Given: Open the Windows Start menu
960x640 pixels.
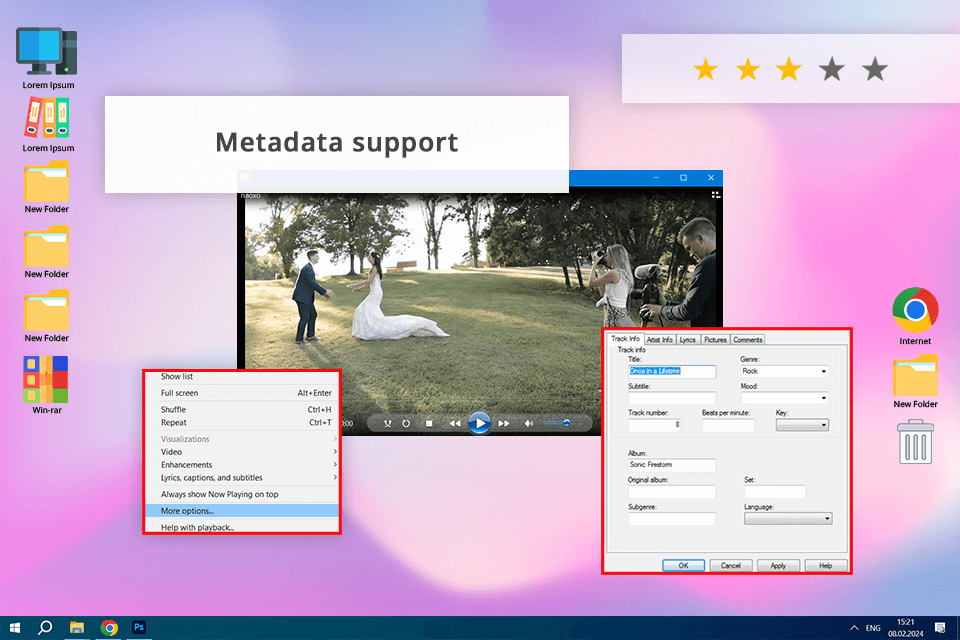Looking at the screenshot, I should click(x=15, y=628).
